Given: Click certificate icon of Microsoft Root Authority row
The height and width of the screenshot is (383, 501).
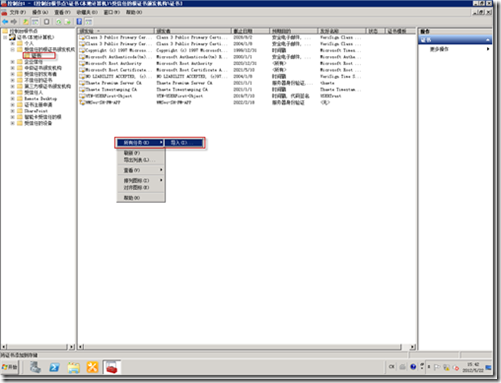Looking at the screenshot, I should (82, 63).
